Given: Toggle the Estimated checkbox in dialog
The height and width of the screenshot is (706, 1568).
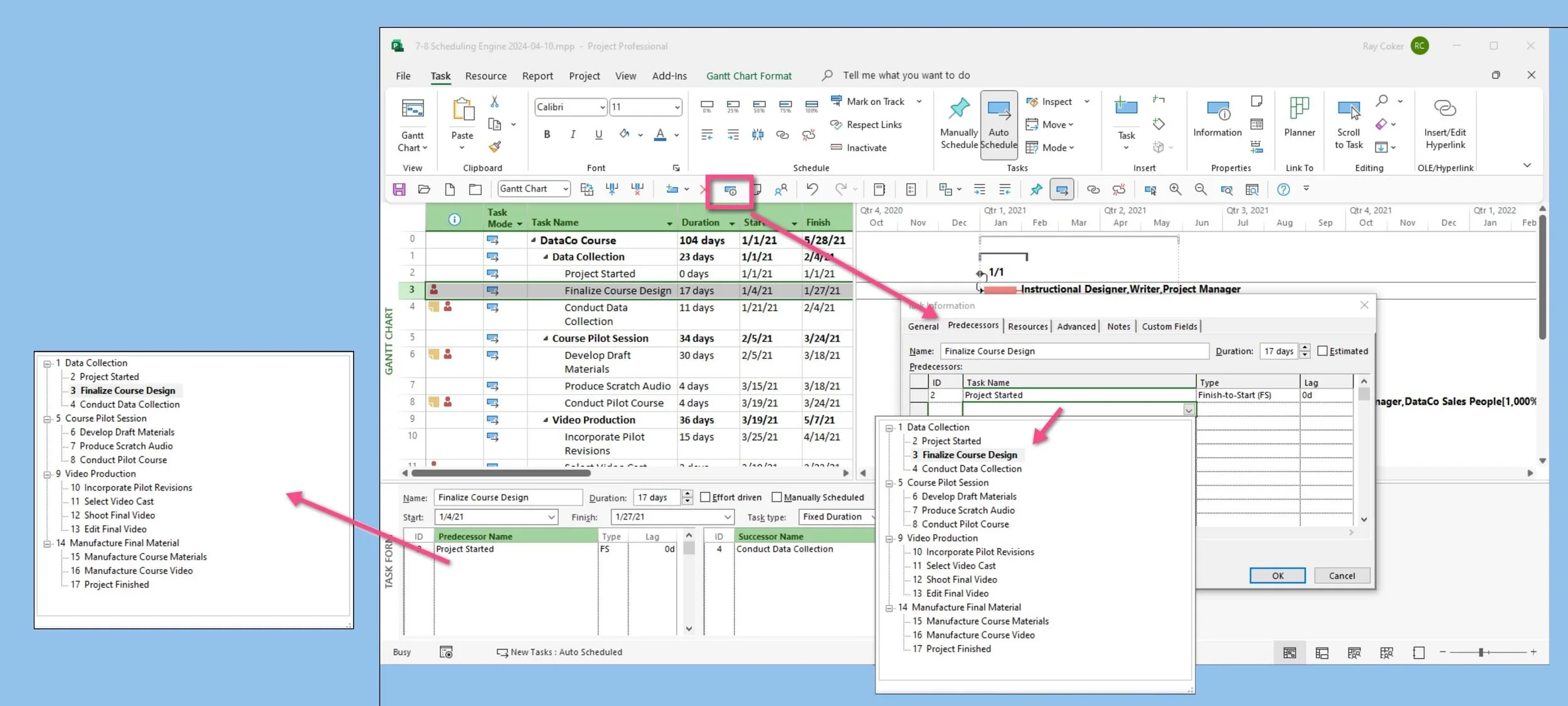Looking at the screenshot, I should [1322, 351].
